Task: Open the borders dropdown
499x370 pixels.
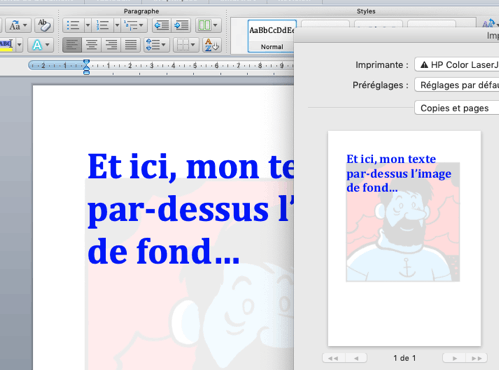Action: pyautogui.click(x=186, y=45)
